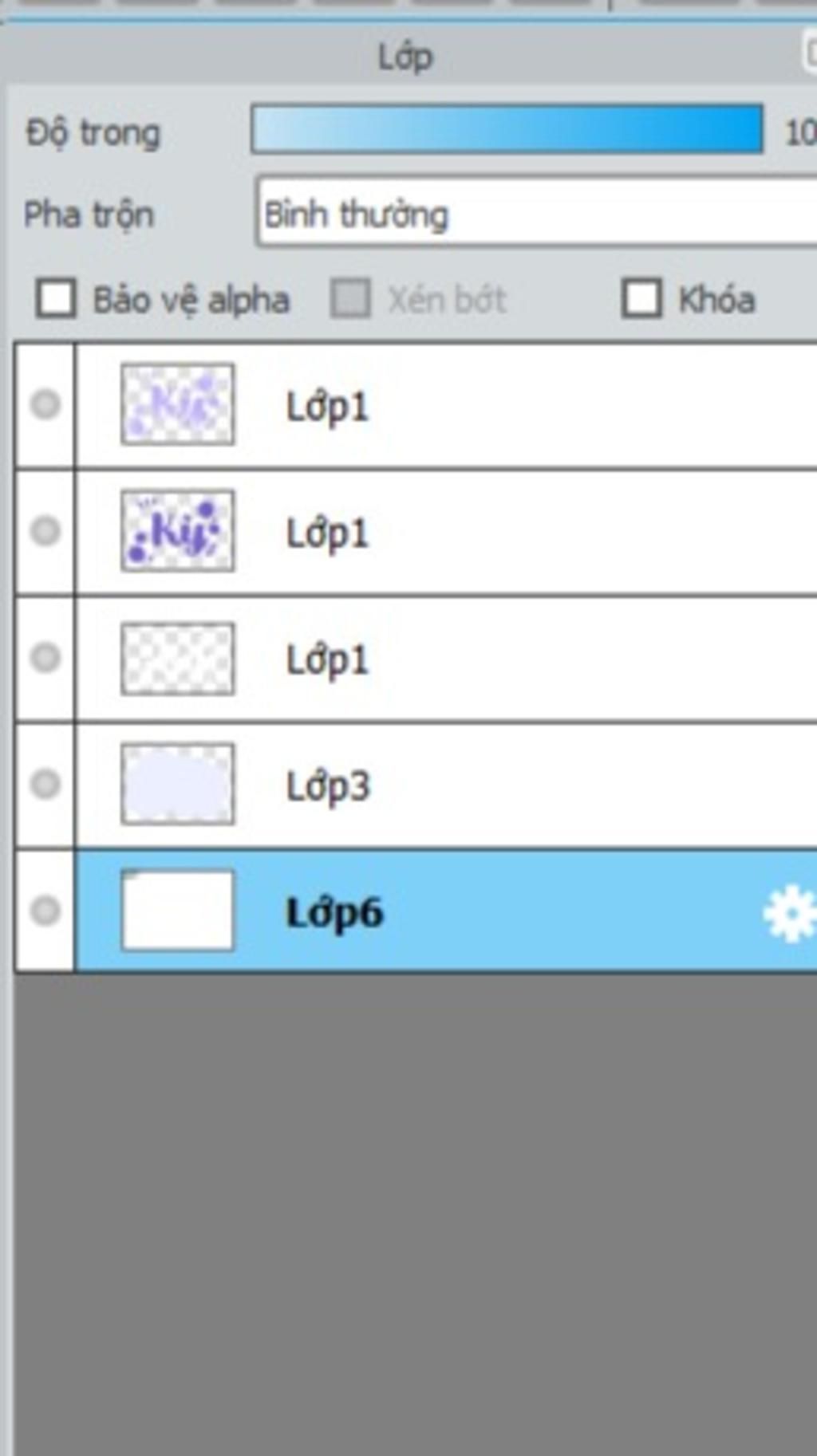Hide the Lớp1 layer with dark purple text thumbnail
This screenshot has width=817, height=1456.
45,530
